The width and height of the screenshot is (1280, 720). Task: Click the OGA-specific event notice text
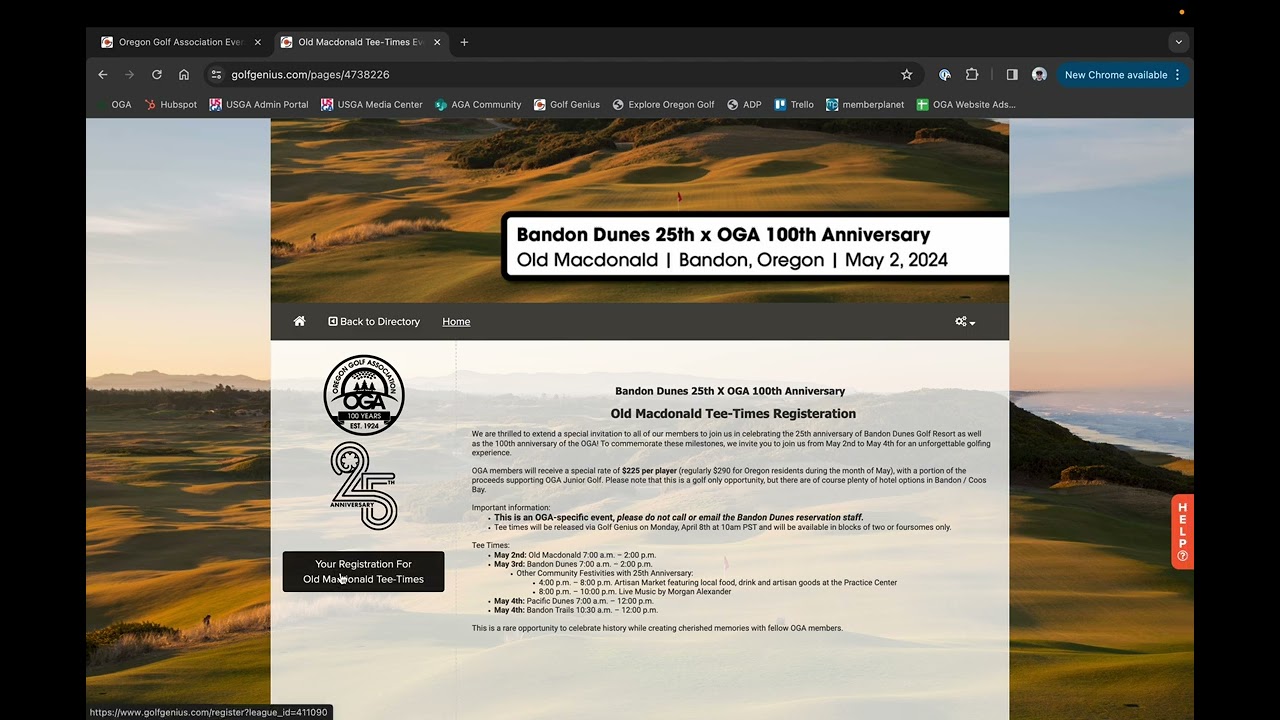(x=679, y=518)
